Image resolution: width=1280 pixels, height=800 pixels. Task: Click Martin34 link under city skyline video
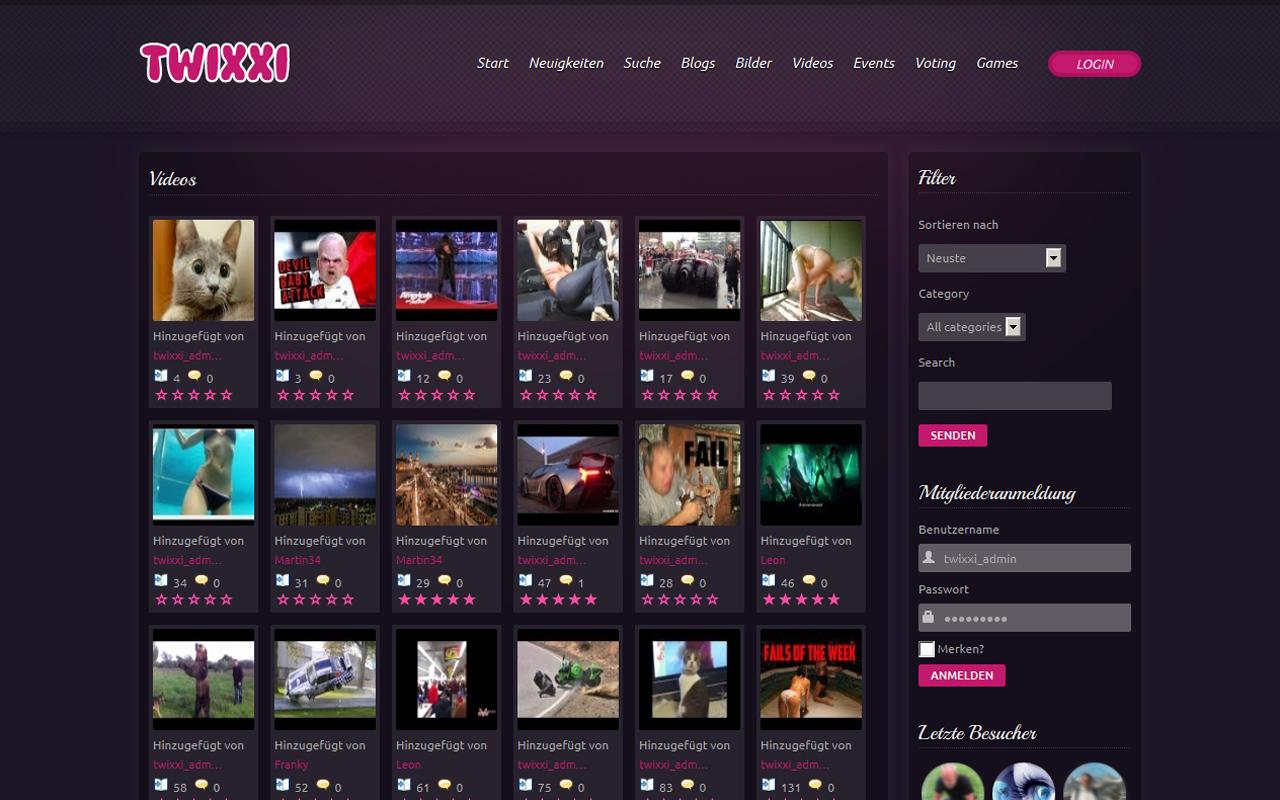419,560
